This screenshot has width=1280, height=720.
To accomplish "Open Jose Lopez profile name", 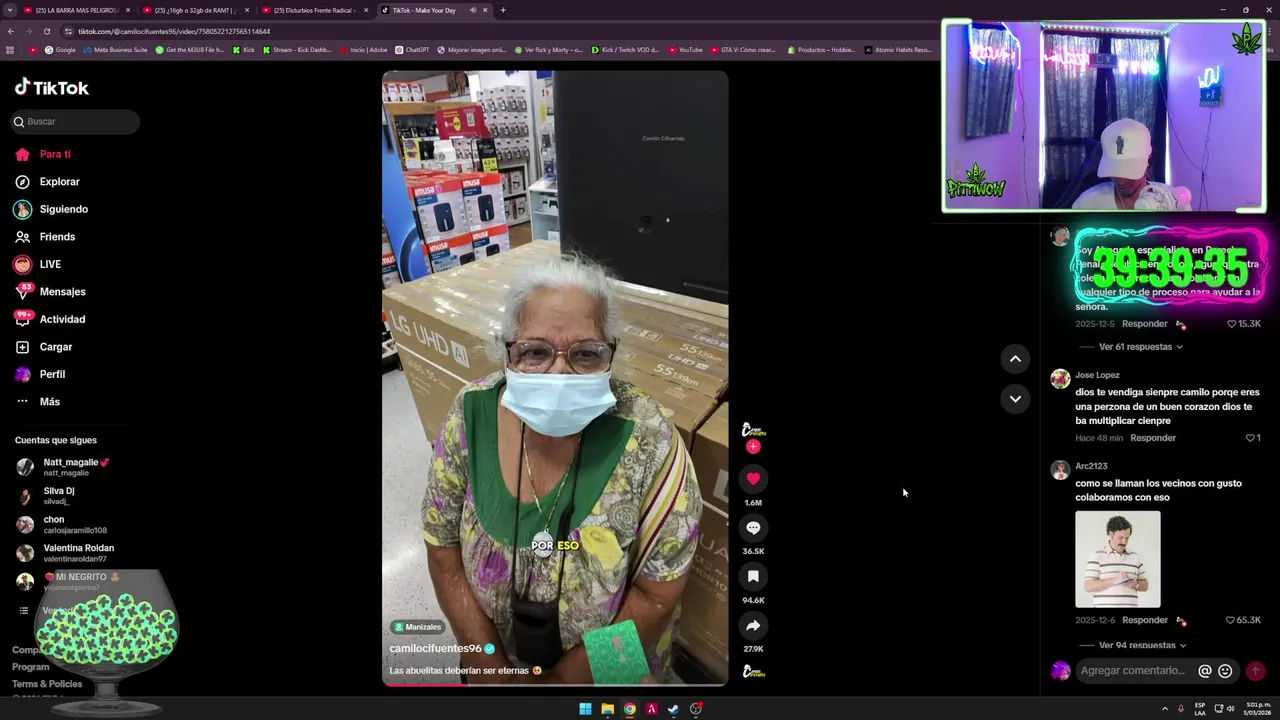I will tap(1097, 375).
